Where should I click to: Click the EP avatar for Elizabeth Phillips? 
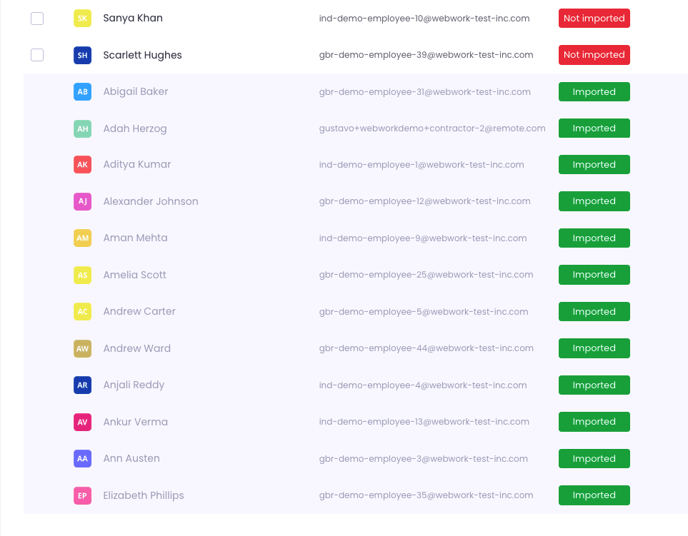pos(82,496)
